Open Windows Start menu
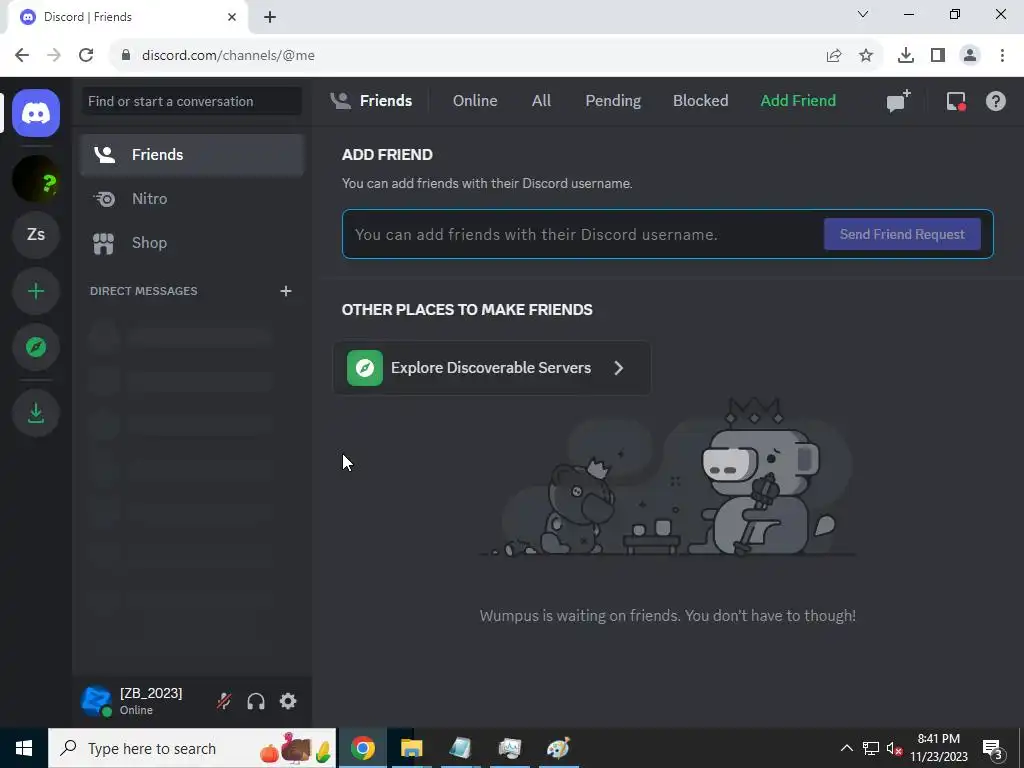The width and height of the screenshot is (1024, 768). click(24, 748)
